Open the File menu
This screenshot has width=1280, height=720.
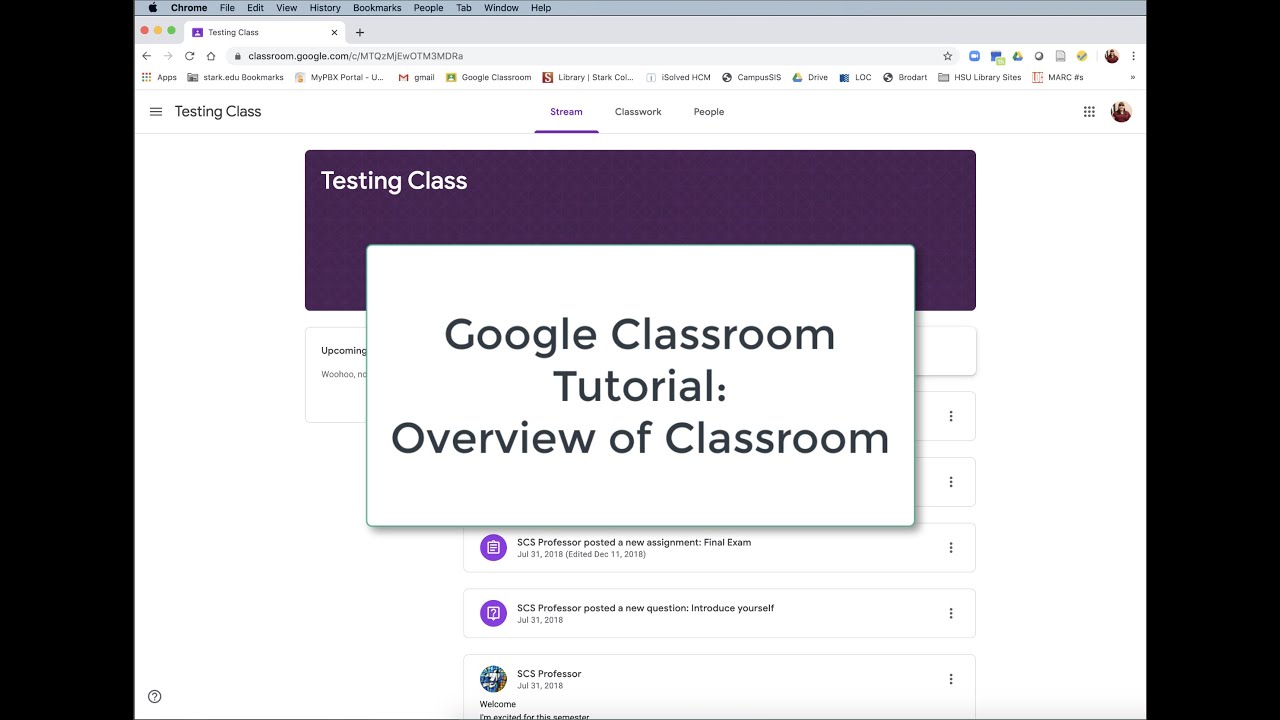point(227,8)
